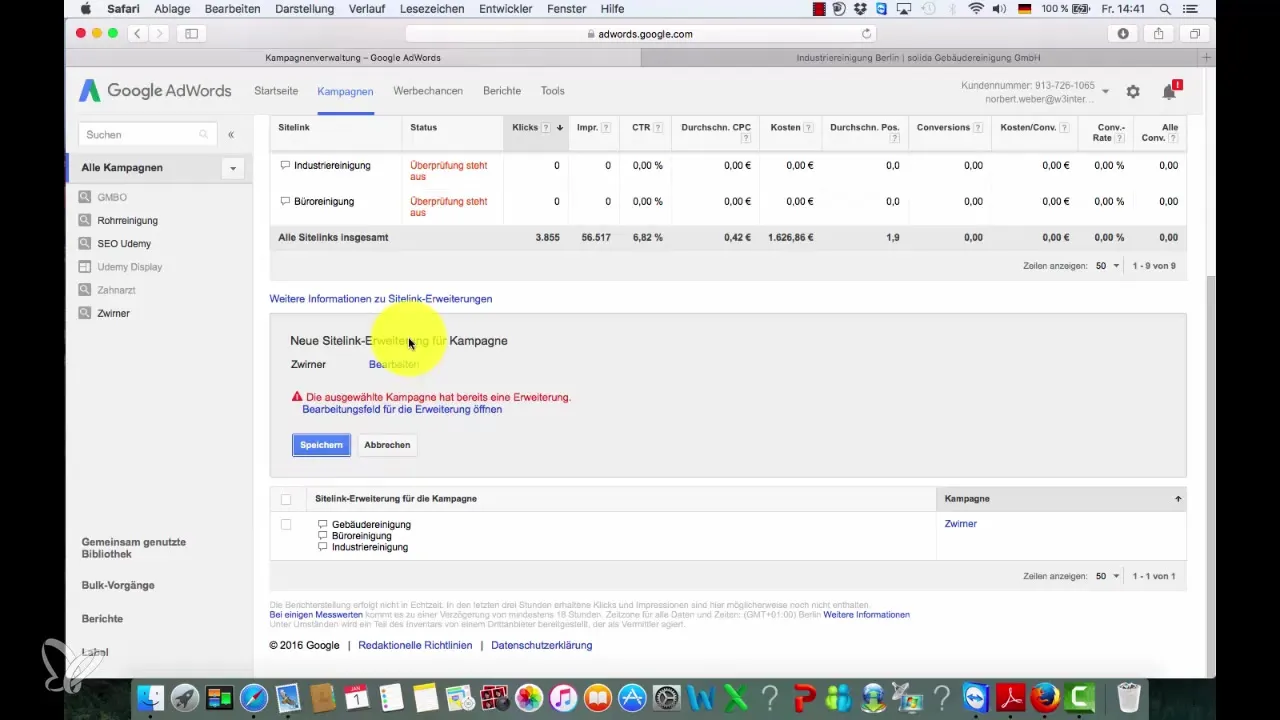The image size is (1280, 720).
Task: Click the Suchen search field
Action: [x=146, y=134]
